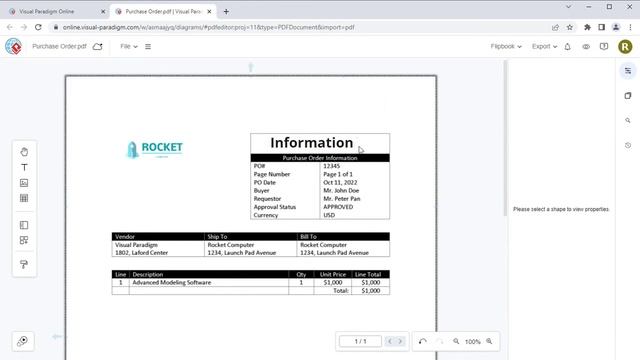Click the page number field 1 / 1
Image resolution: width=640 pixels, height=360 pixels.
click(360, 341)
